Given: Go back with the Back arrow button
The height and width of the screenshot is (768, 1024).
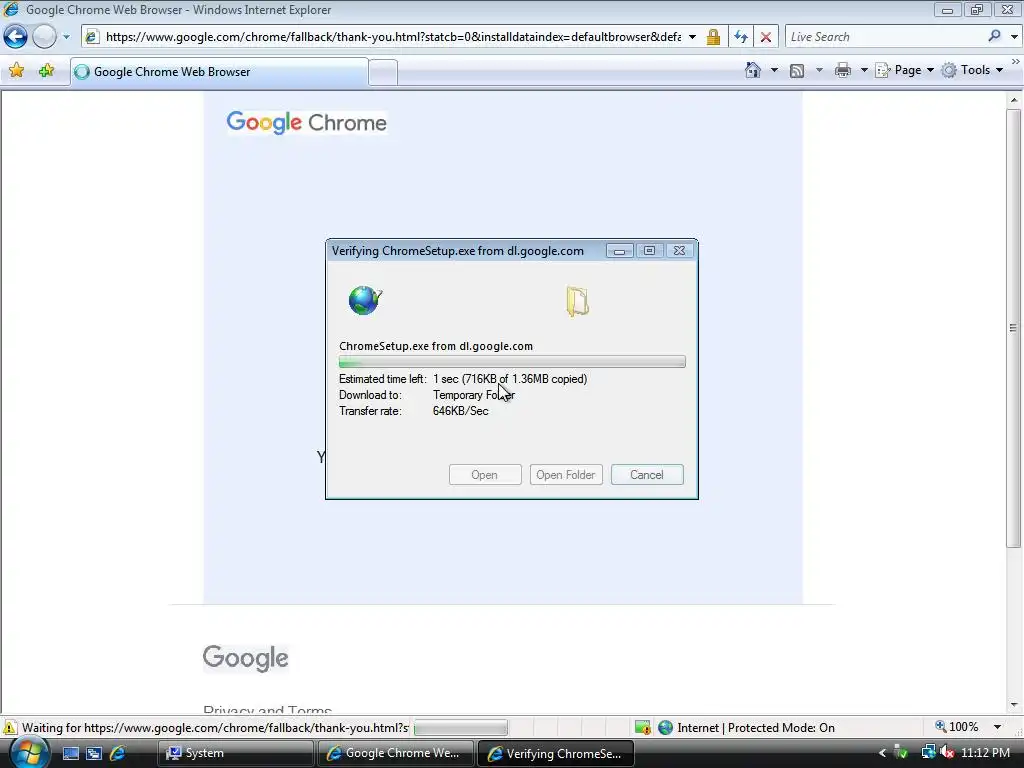Looking at the screenshot, I should point(15,37).
